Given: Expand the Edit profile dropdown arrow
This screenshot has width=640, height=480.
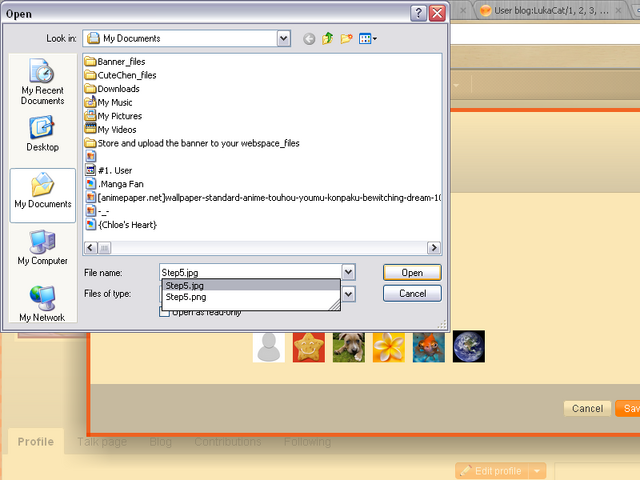Looking at the screenshot, I should (537, 471).
